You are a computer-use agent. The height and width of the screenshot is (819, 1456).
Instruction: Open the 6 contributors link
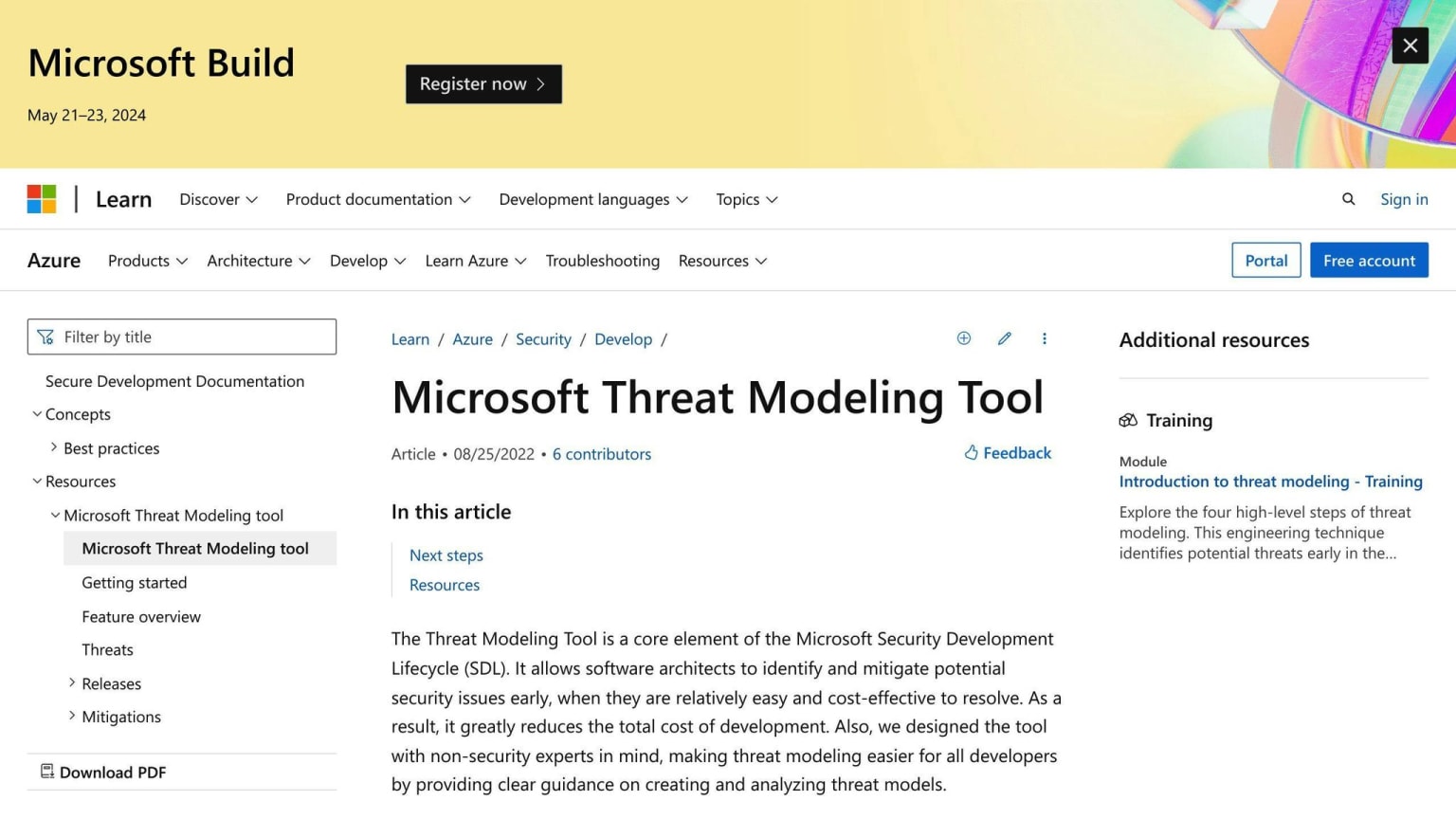(x=602, y=454)
